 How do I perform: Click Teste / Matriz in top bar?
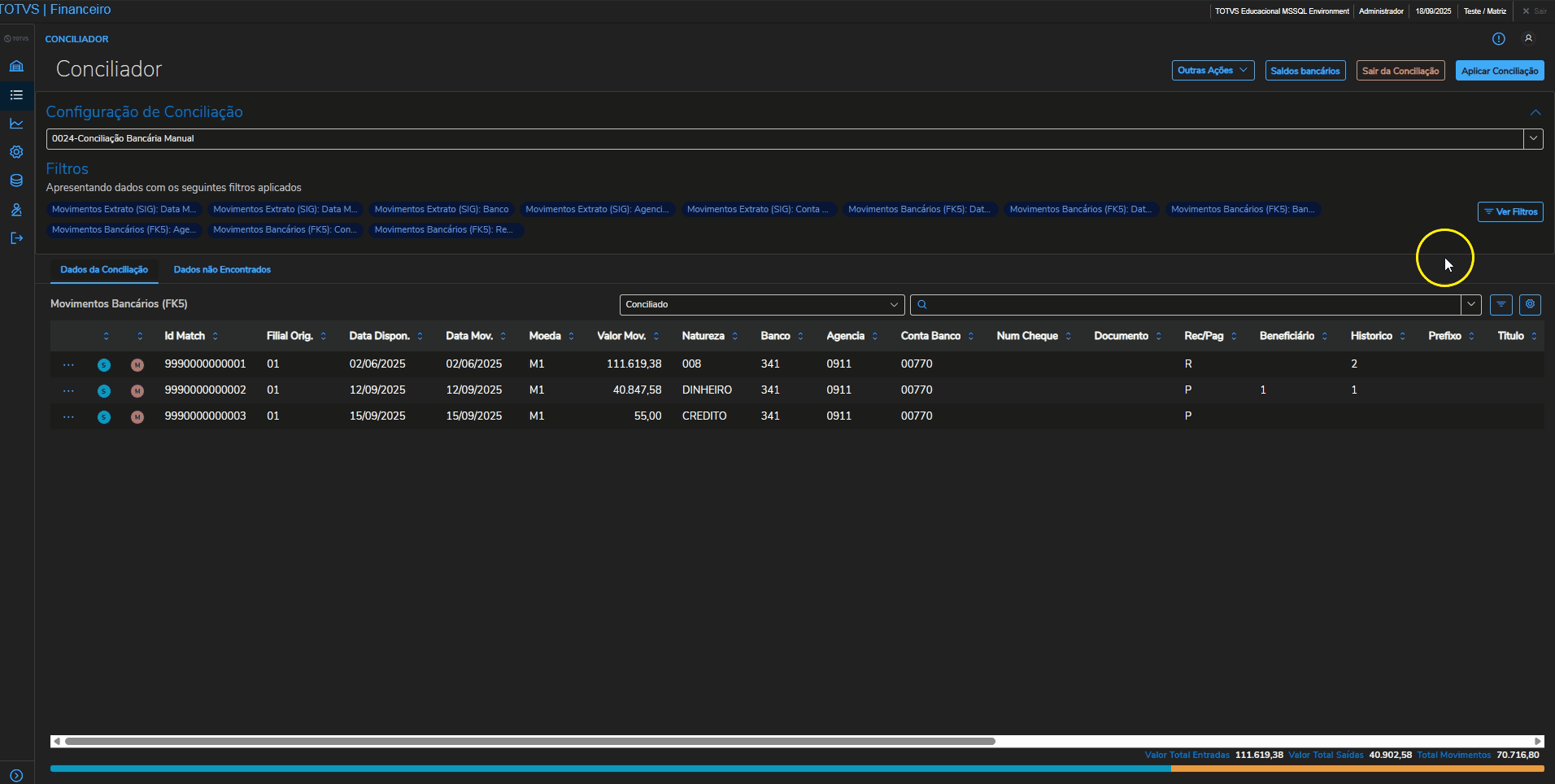pos(1485,11)
